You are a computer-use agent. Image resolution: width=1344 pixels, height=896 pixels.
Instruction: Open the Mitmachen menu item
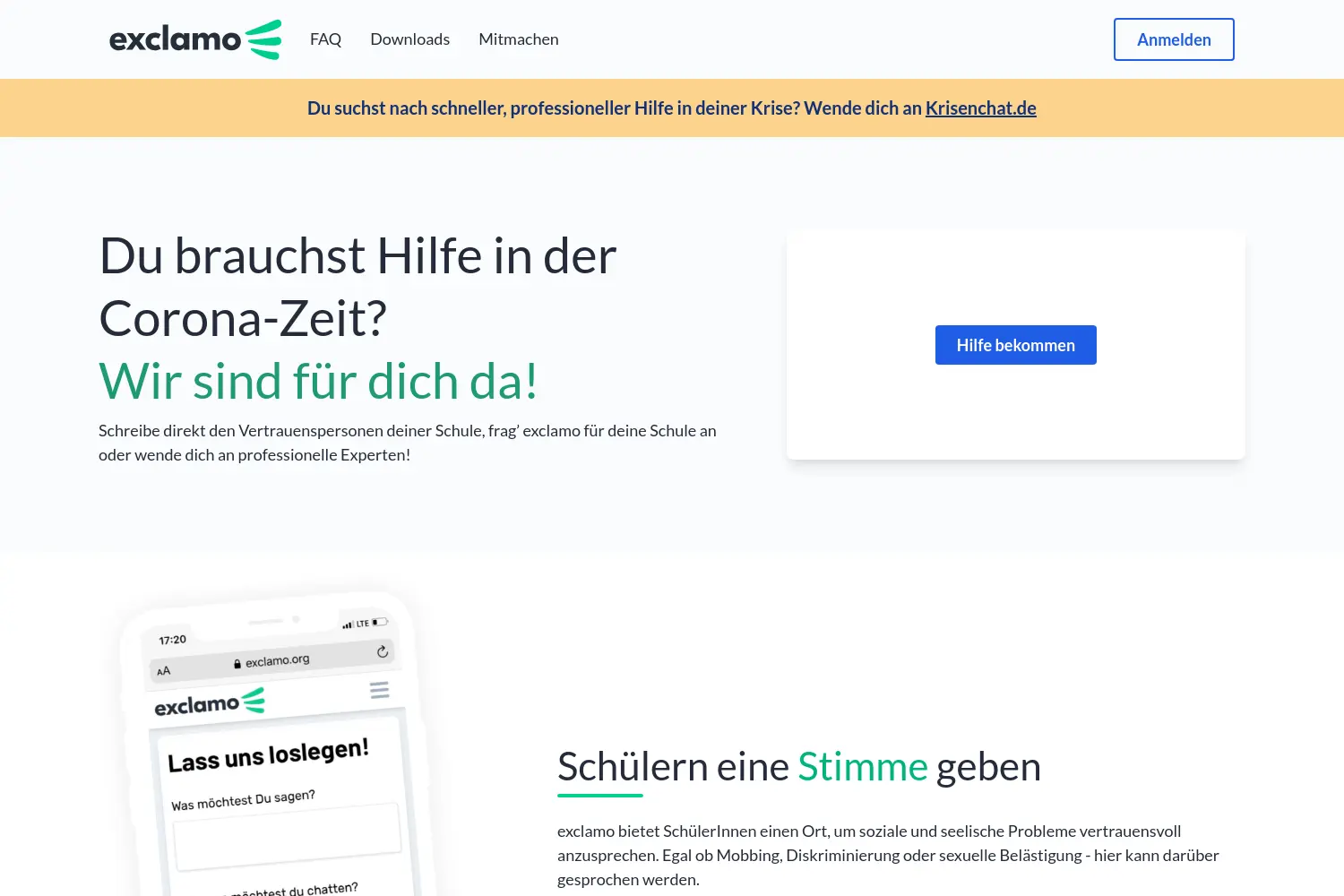(519, 39)
